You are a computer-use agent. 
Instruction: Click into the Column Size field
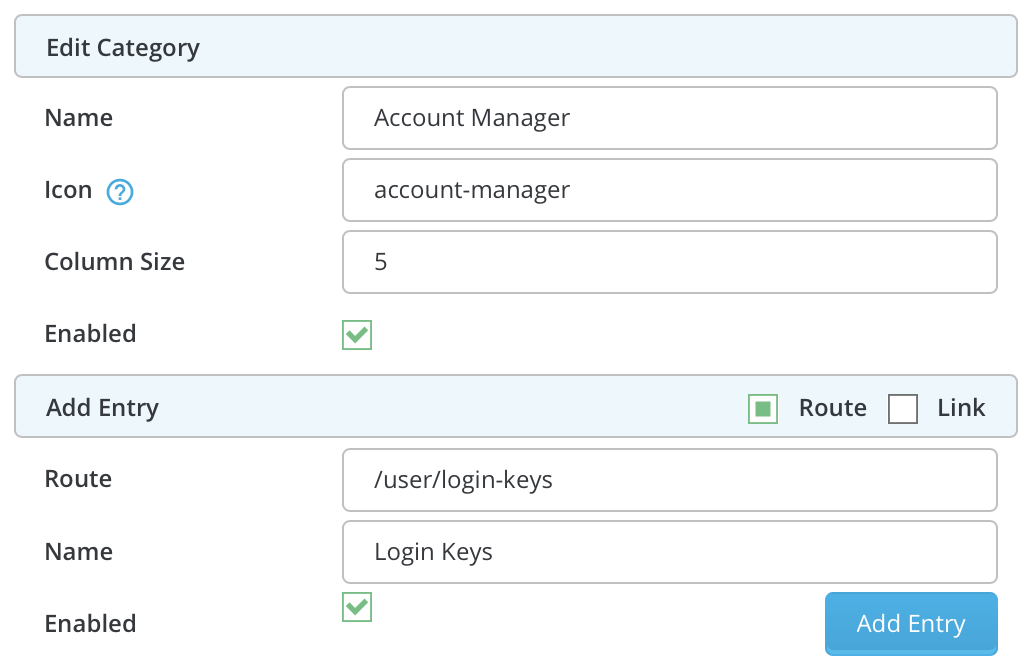[x=669, y=262]
